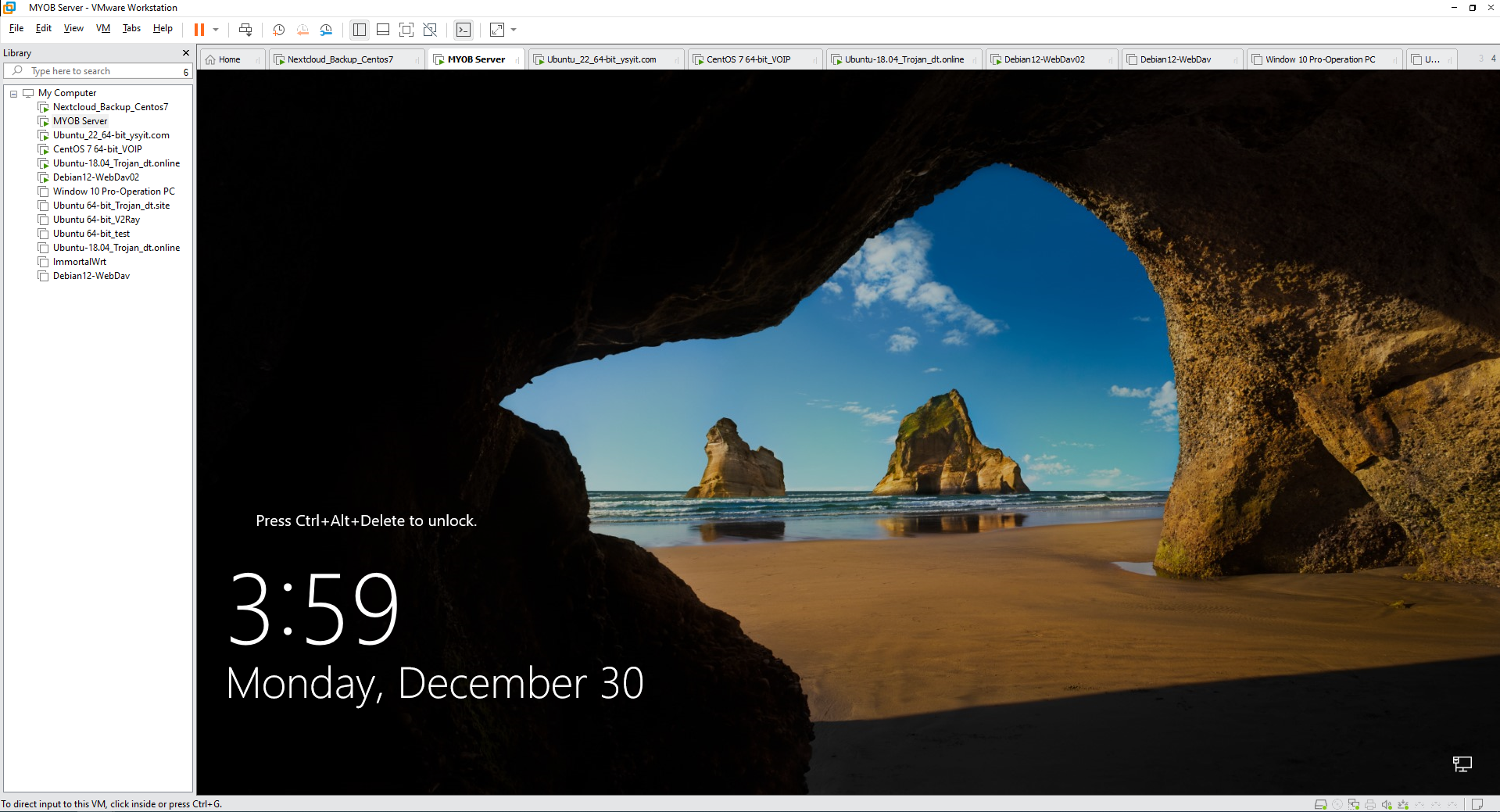The height and width of the screenshot is (812, 1500).
Task: Collapse the My Computer tree node
Action: (13, 94)
